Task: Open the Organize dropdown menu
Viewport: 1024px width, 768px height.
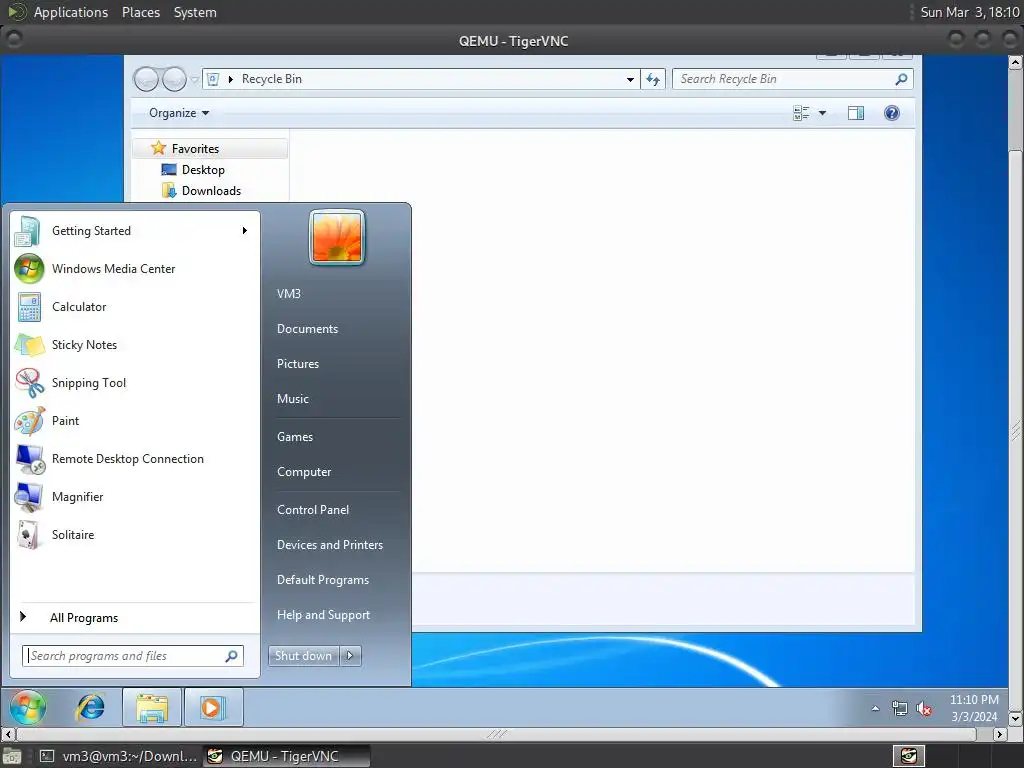Action: click(178, 113)
